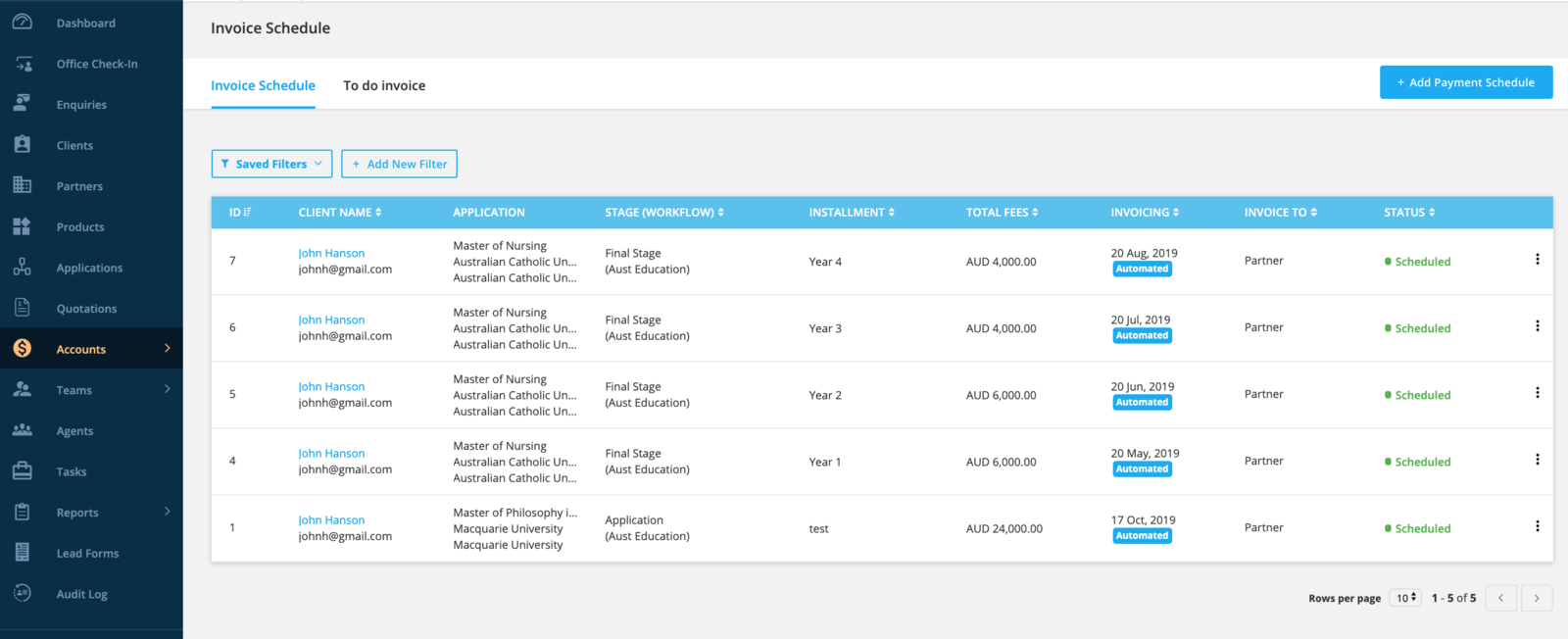Click Automated badge under 20 Aug, 2019
The height and width of the screenshot is (639, 1568).
1142,269
